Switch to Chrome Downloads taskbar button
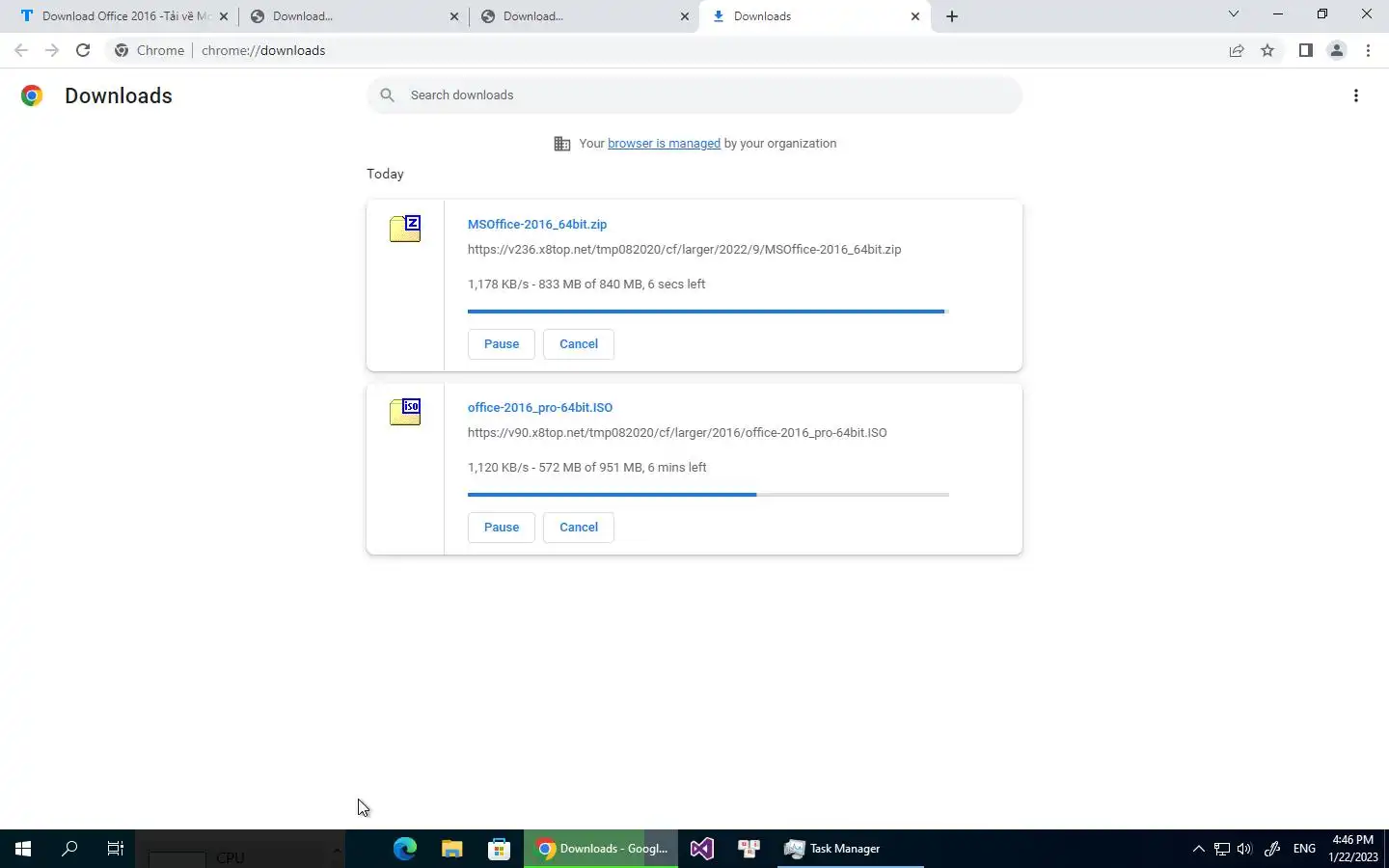 (601, 849)
